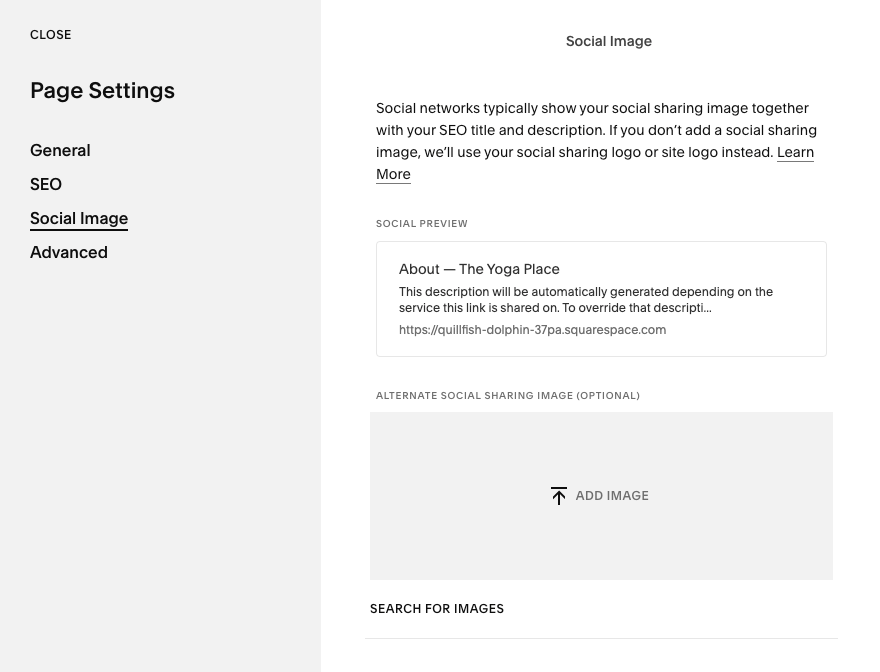Switch to the SEO section
This screenshot has height=672, width=880.
[x=45, y=184]
